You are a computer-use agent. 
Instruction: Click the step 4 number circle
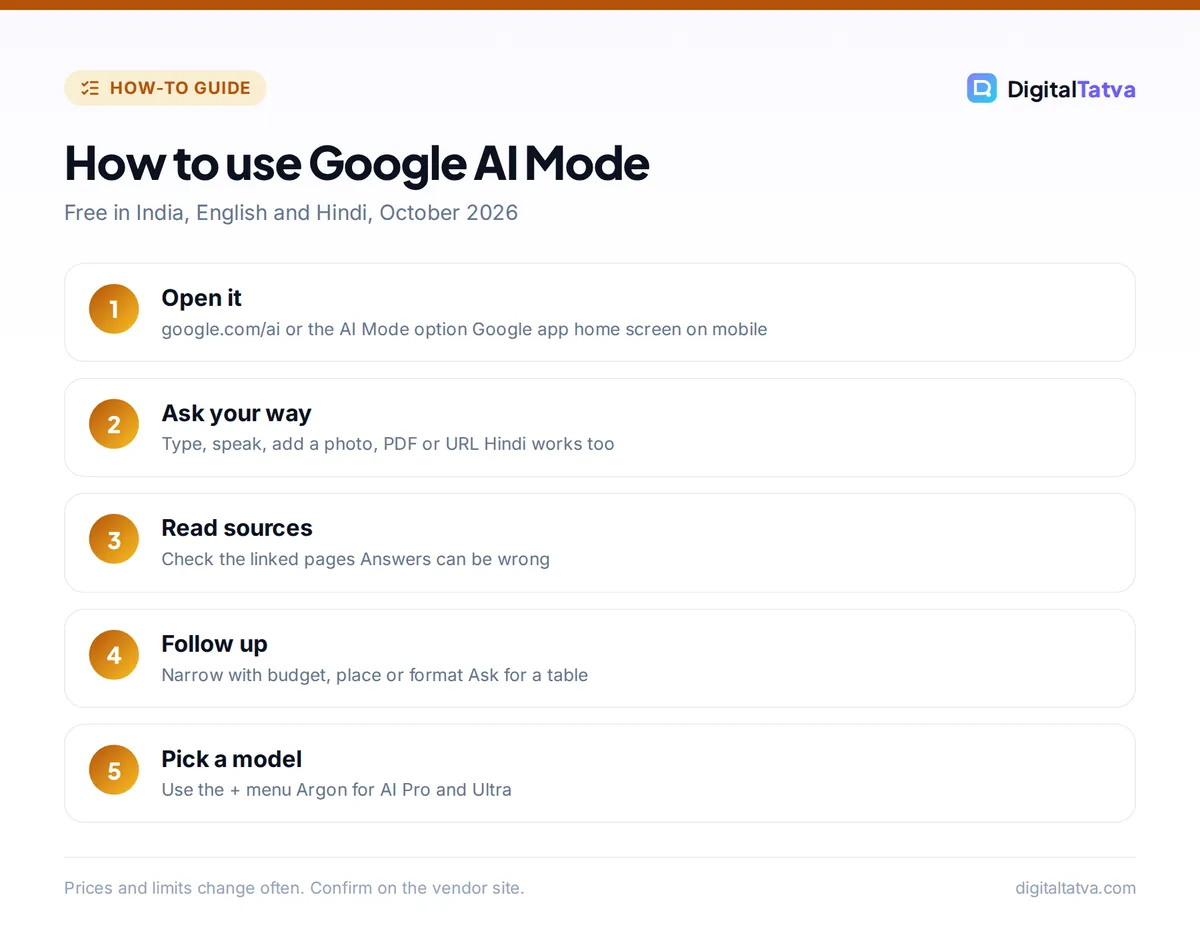[x=114, y=655]
